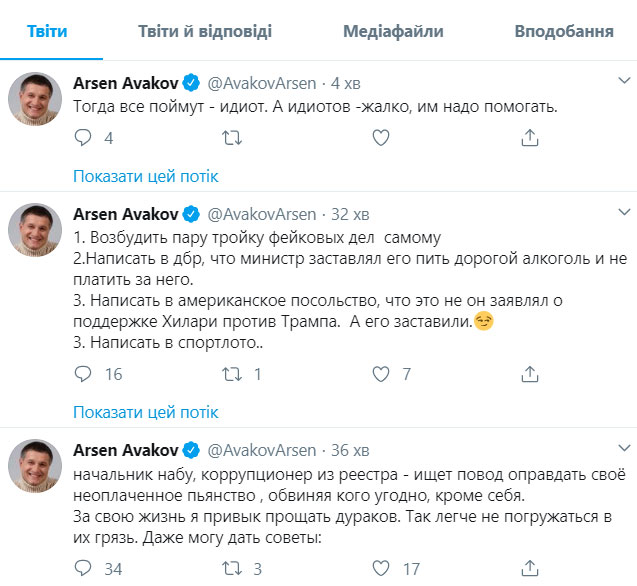Switch to Твіти й відповіді tab
The height and width of the screenshot is (586, 637).
pos(205,31)
